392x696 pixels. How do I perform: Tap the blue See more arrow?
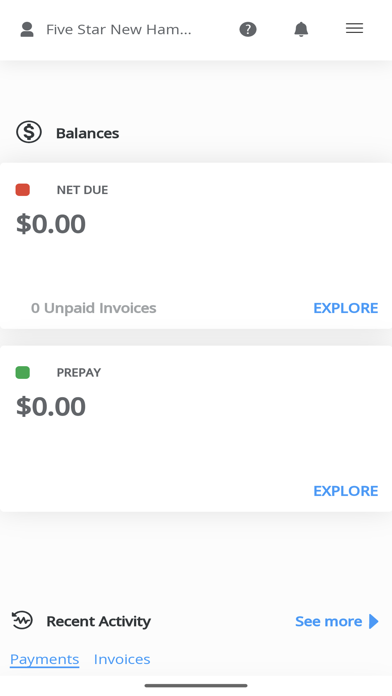[374, 621]
